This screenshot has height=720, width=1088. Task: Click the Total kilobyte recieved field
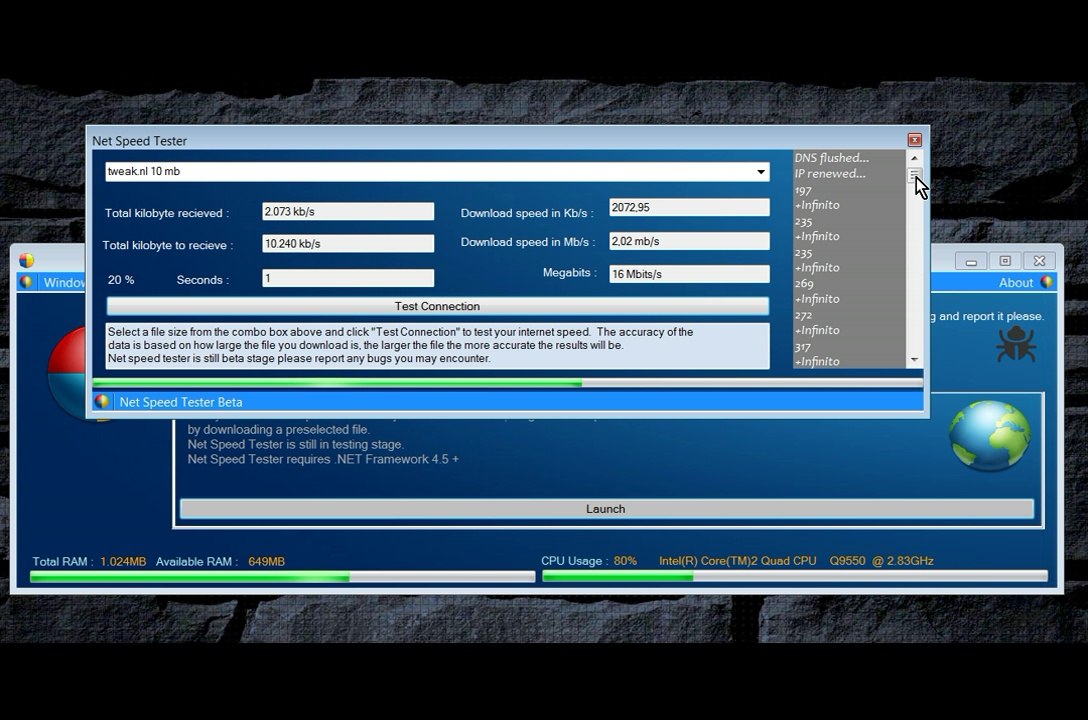point(348,212)
